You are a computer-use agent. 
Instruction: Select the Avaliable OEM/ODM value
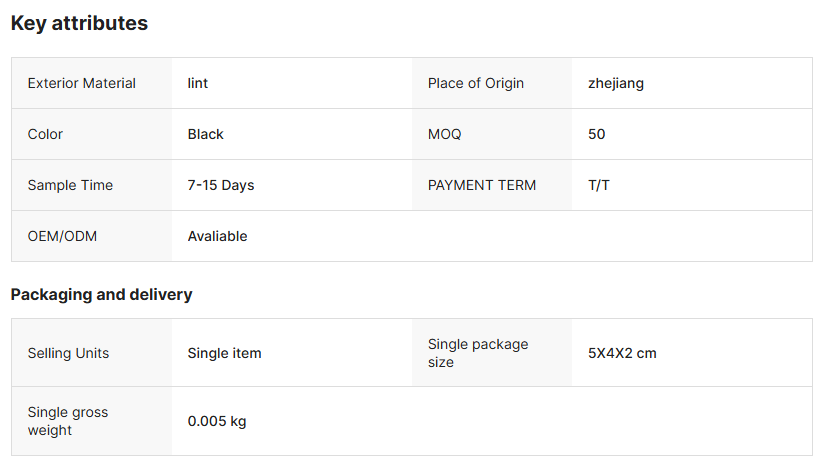pos(218,236)
